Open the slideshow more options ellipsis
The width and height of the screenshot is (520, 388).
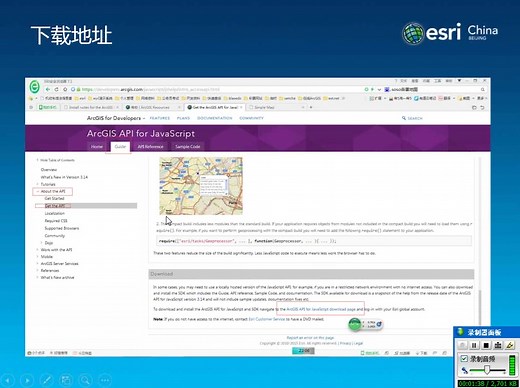tap(105, 380)
